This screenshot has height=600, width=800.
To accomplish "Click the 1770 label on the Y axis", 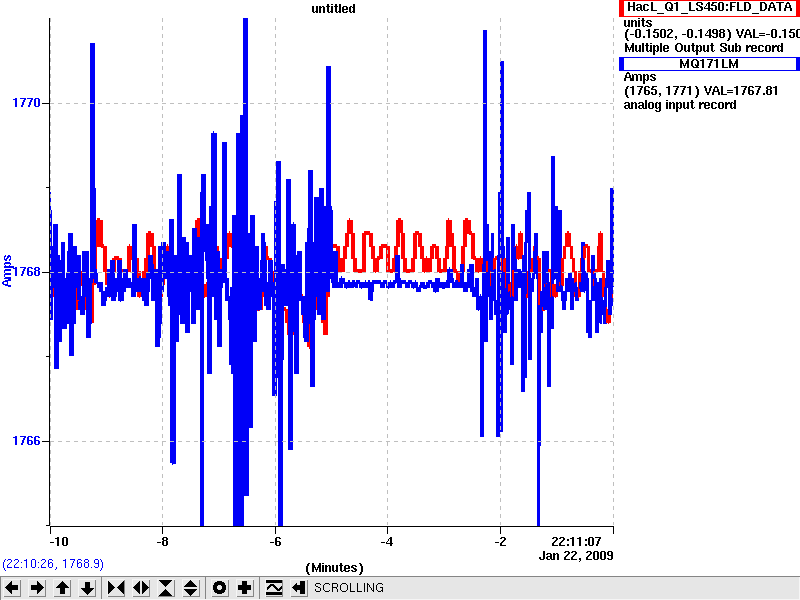I will 26,103.
